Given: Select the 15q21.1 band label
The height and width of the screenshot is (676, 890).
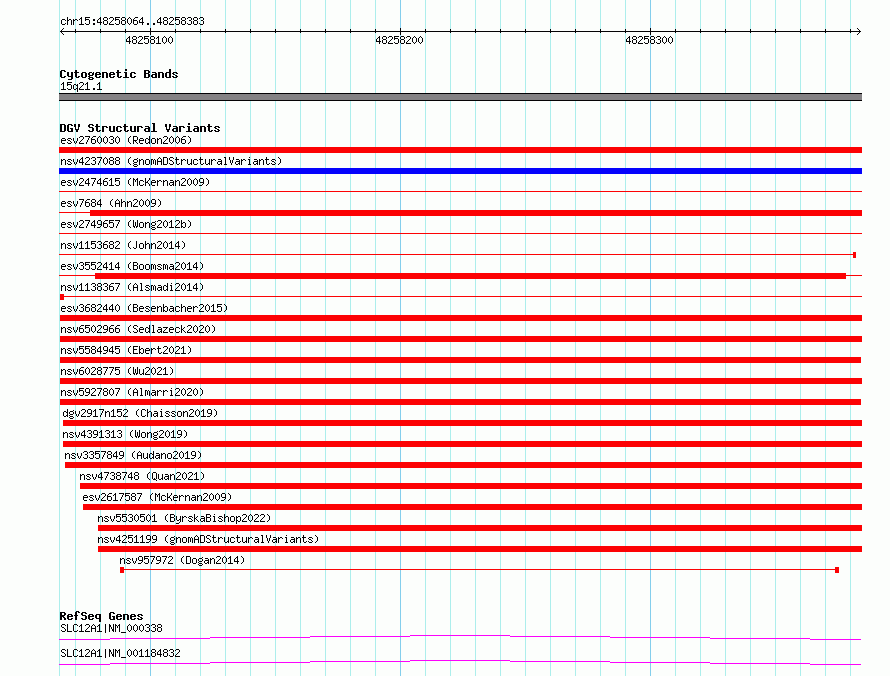Looking at the screenshot, I should coord(81,86).
